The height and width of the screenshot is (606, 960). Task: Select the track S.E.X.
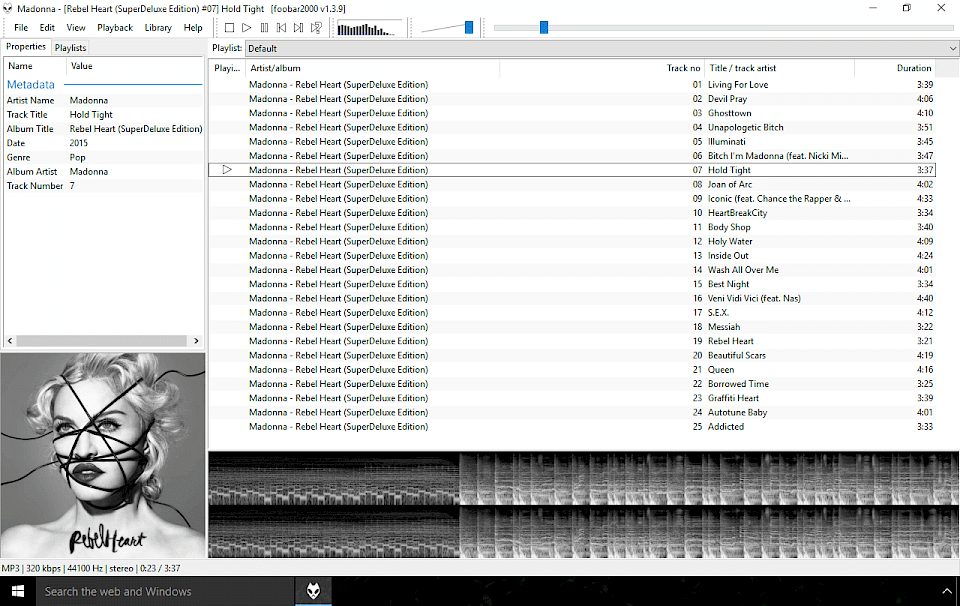[x=572, y=312]
